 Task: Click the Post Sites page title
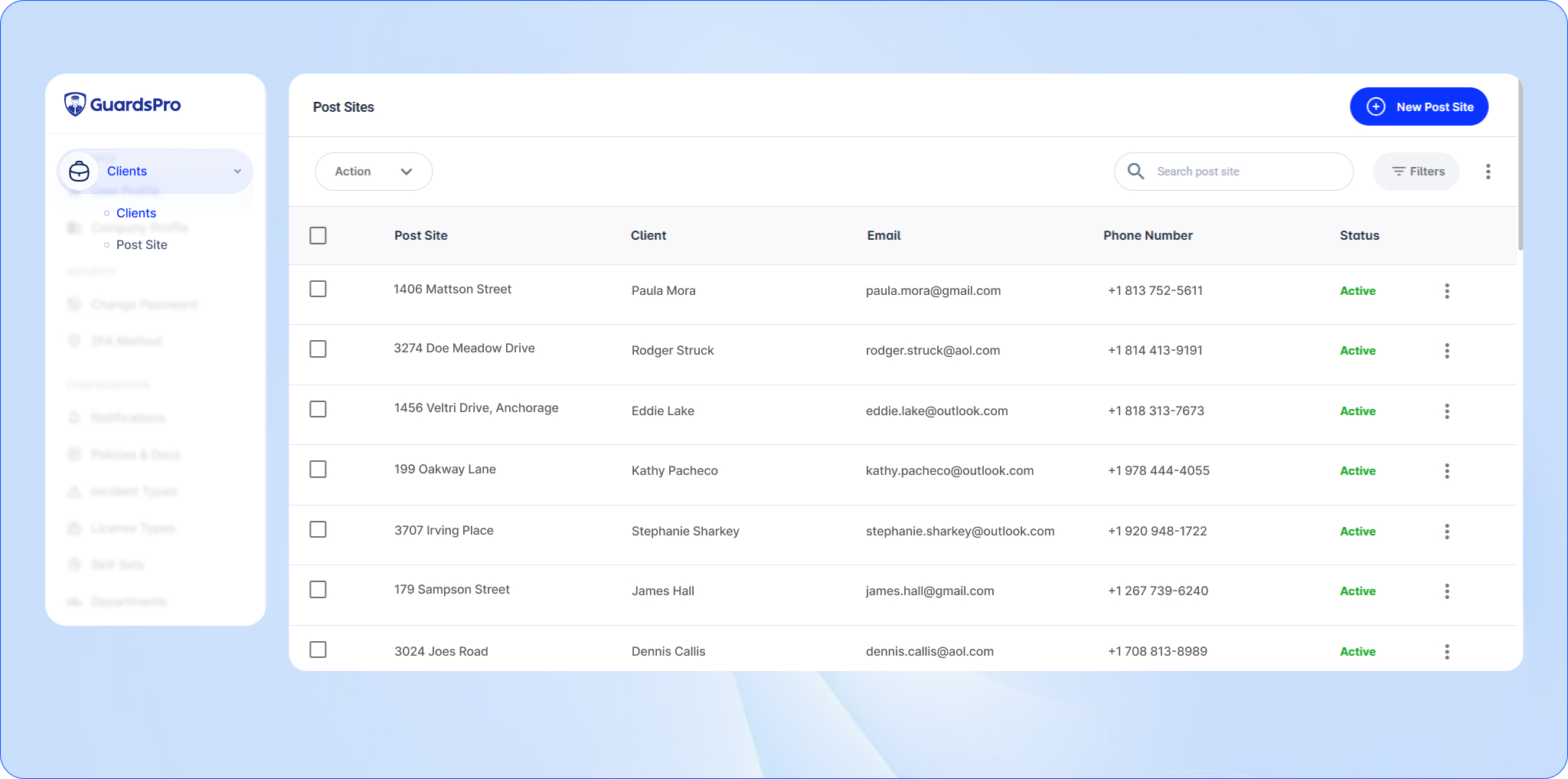pos(344,107)
